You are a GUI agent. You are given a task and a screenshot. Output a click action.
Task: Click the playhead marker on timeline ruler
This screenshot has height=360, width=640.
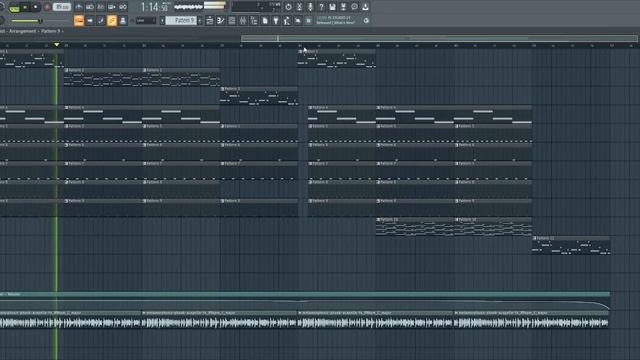tap(56, 44)
